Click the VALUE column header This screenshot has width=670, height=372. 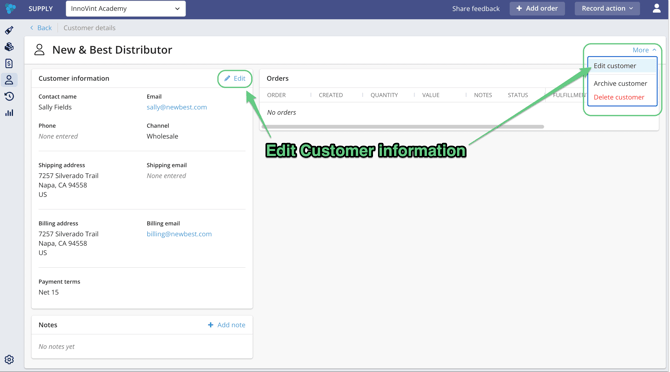pyautogui.click(x=431, y=95)
